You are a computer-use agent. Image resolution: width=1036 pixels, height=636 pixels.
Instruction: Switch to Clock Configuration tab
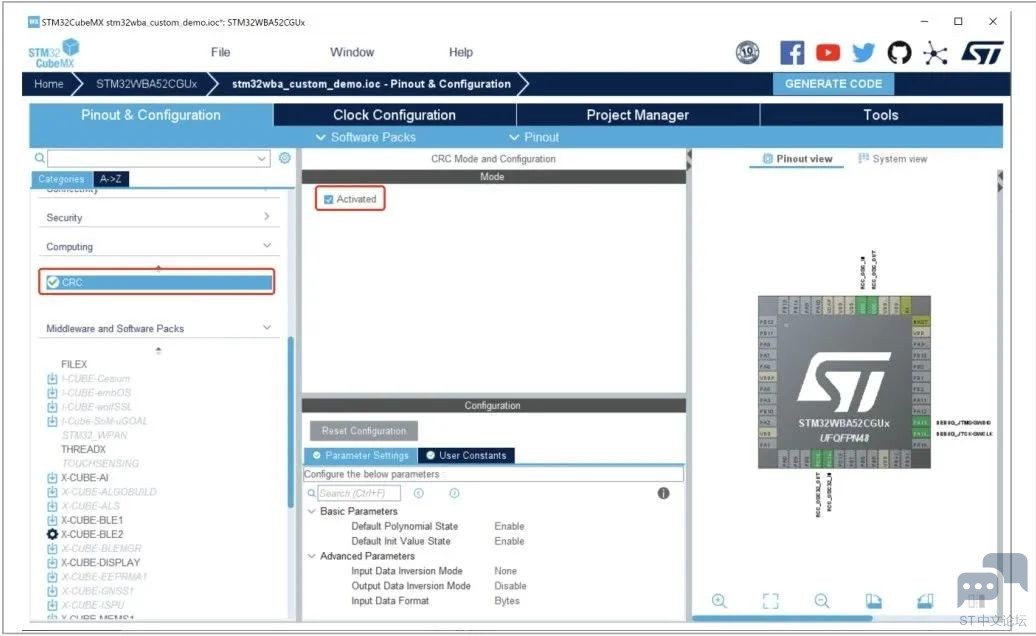coord(394,115)
